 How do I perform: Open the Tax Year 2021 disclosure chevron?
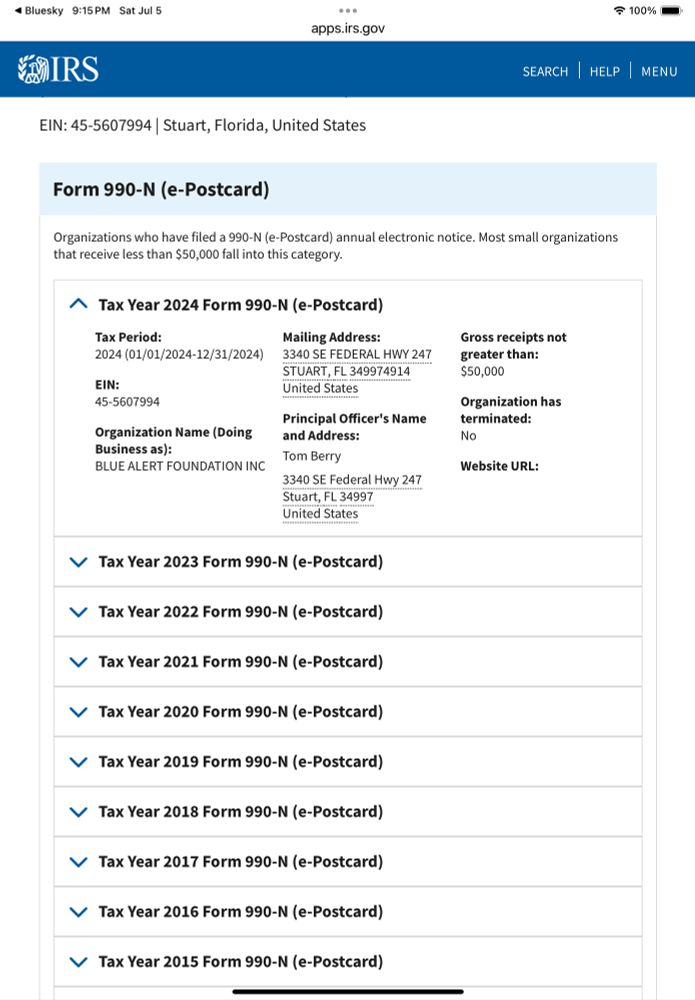(78, 662)
